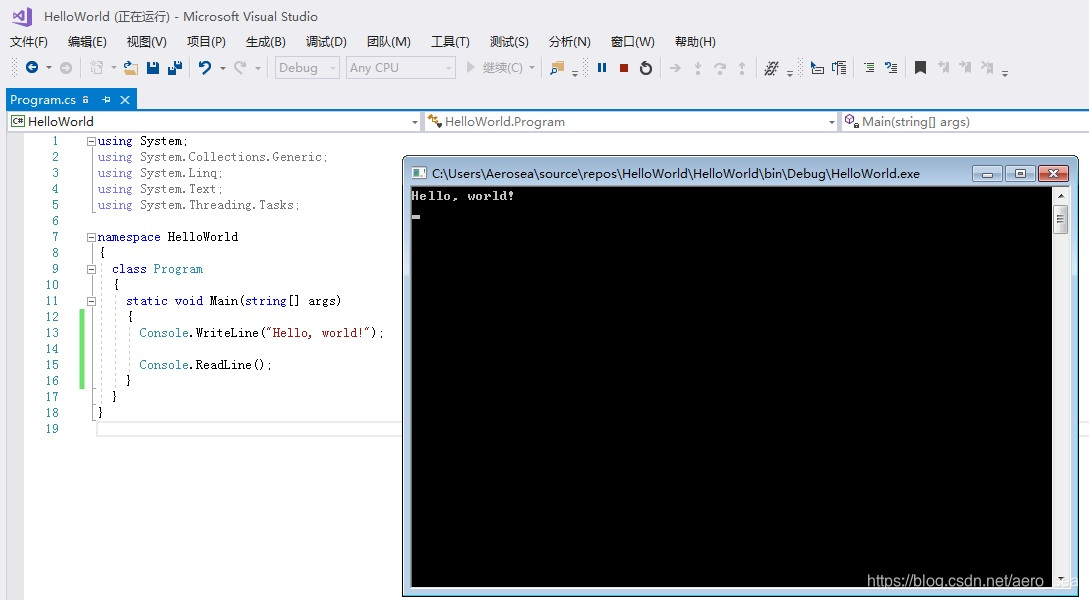The height and width of the screenshot is (600, 1089).
Task: Open the 项目(P) Project menu
Action: pyautogui.click(x=206, y=42)
